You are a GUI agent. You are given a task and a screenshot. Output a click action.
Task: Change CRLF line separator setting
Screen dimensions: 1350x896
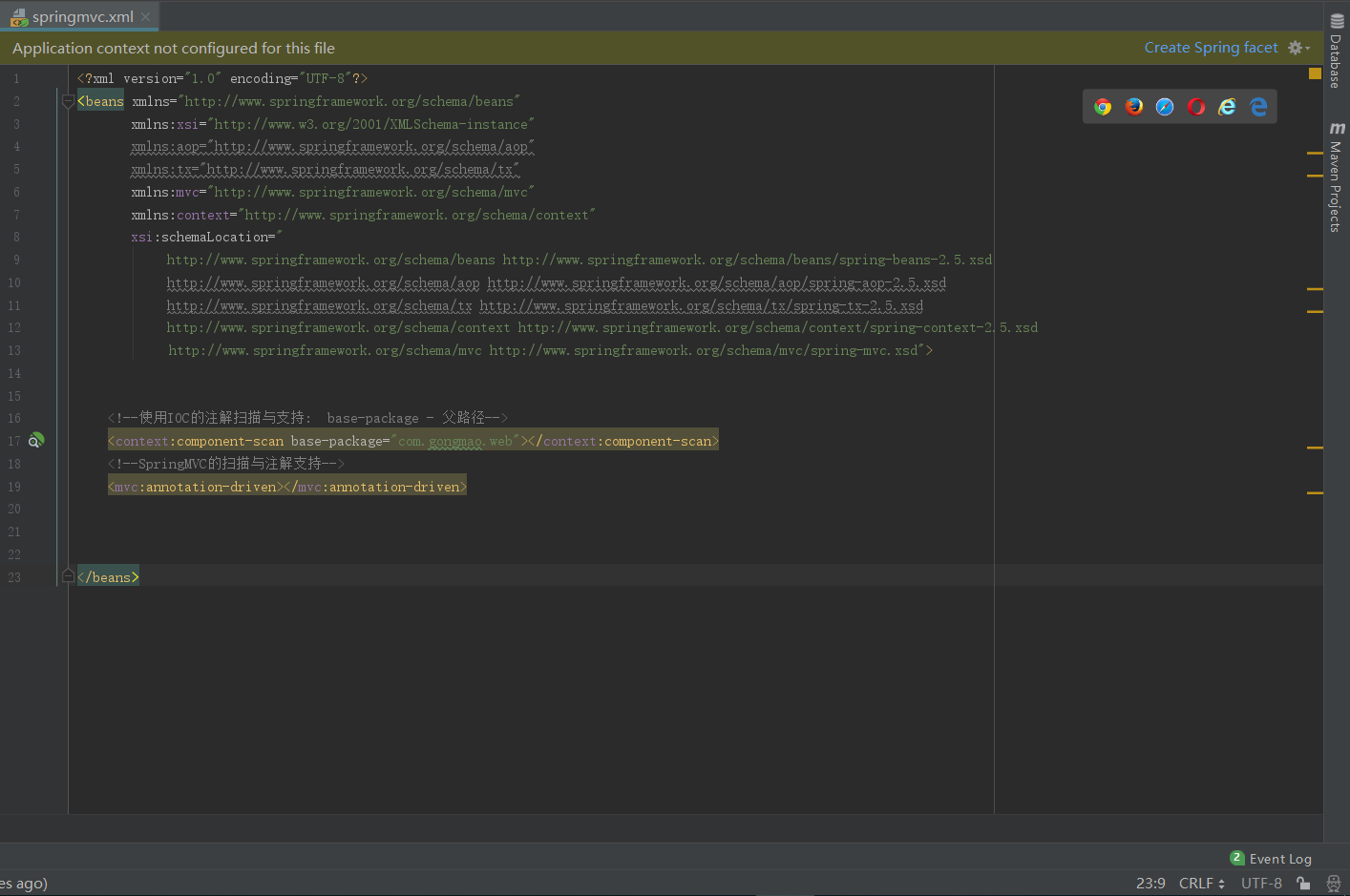[x=1201, y=884]
